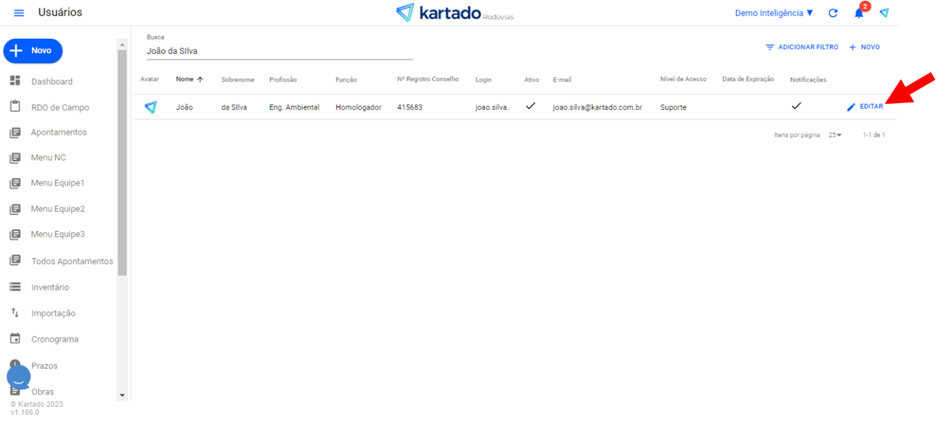This screenshot has width=938, height=426.
Task: Open Dashboard from the sidebar
Action: [x=51, y=81]
